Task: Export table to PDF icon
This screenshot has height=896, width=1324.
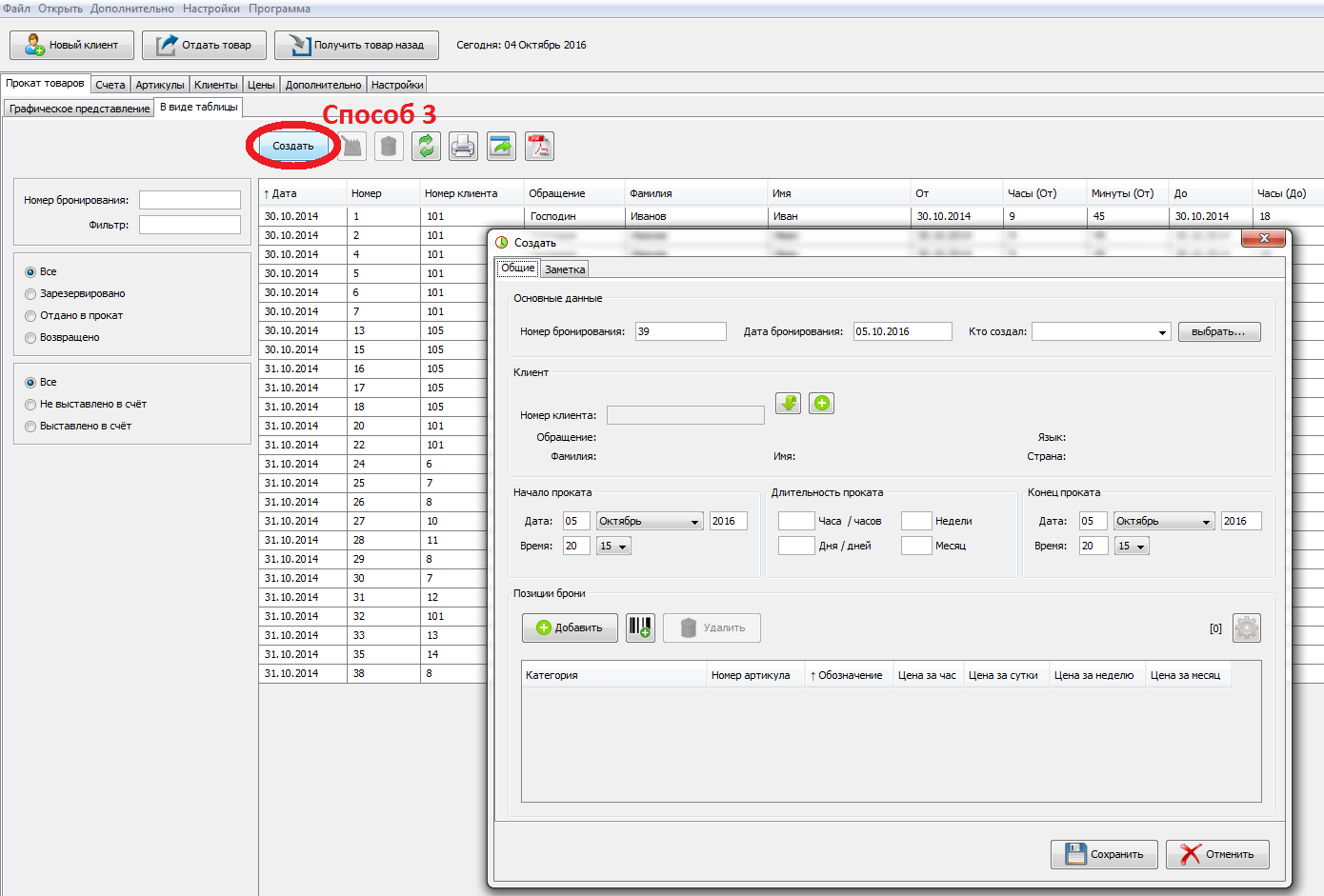Action: 539,146
